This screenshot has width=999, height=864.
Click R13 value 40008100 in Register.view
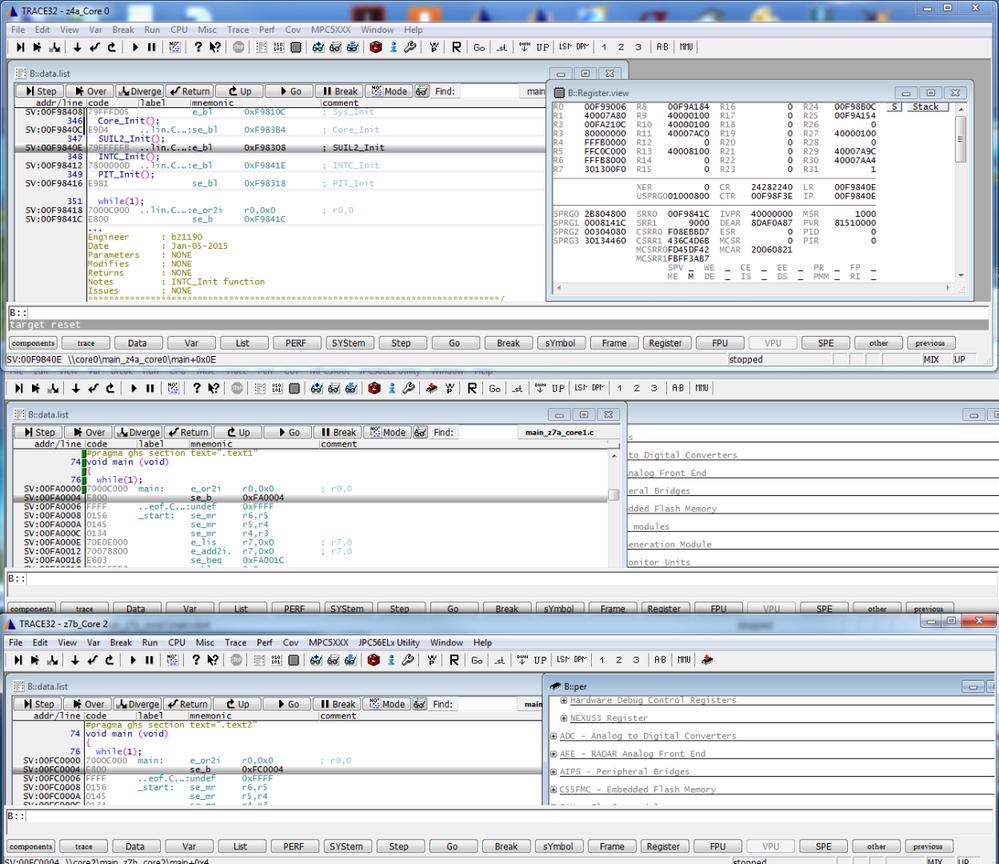click(x=688, y=151)
